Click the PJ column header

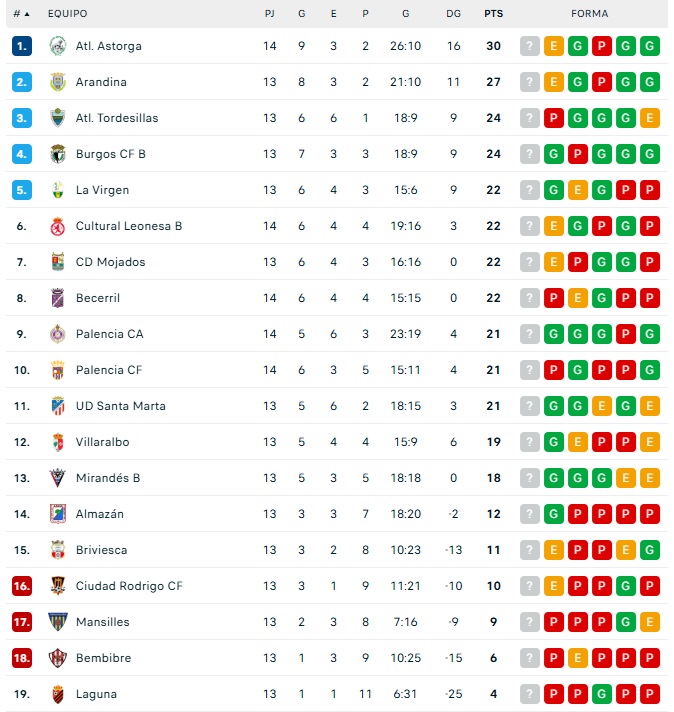[x=270, y=14]
